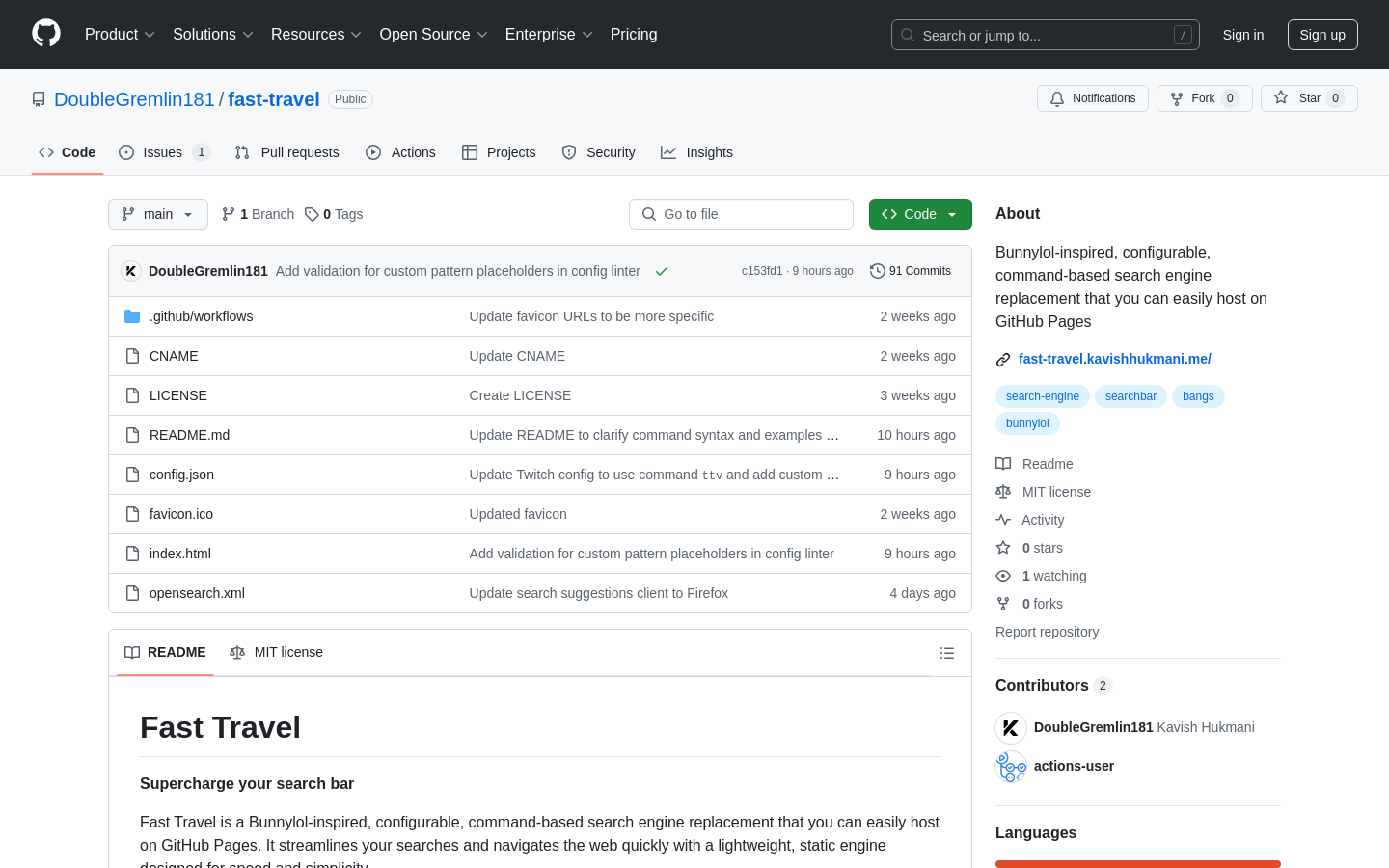
Task: Click the bunnylol topic tag
Action: (1027, 423)
